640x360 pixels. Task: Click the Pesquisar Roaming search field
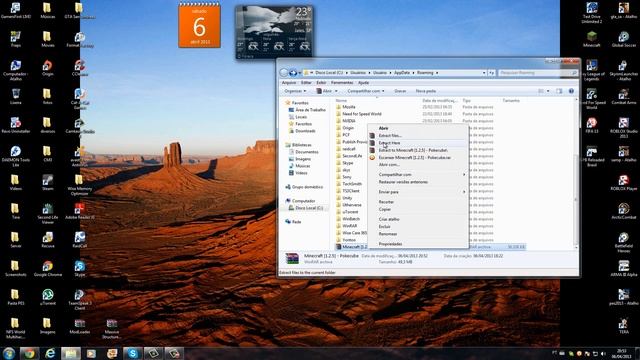[538, 73]
